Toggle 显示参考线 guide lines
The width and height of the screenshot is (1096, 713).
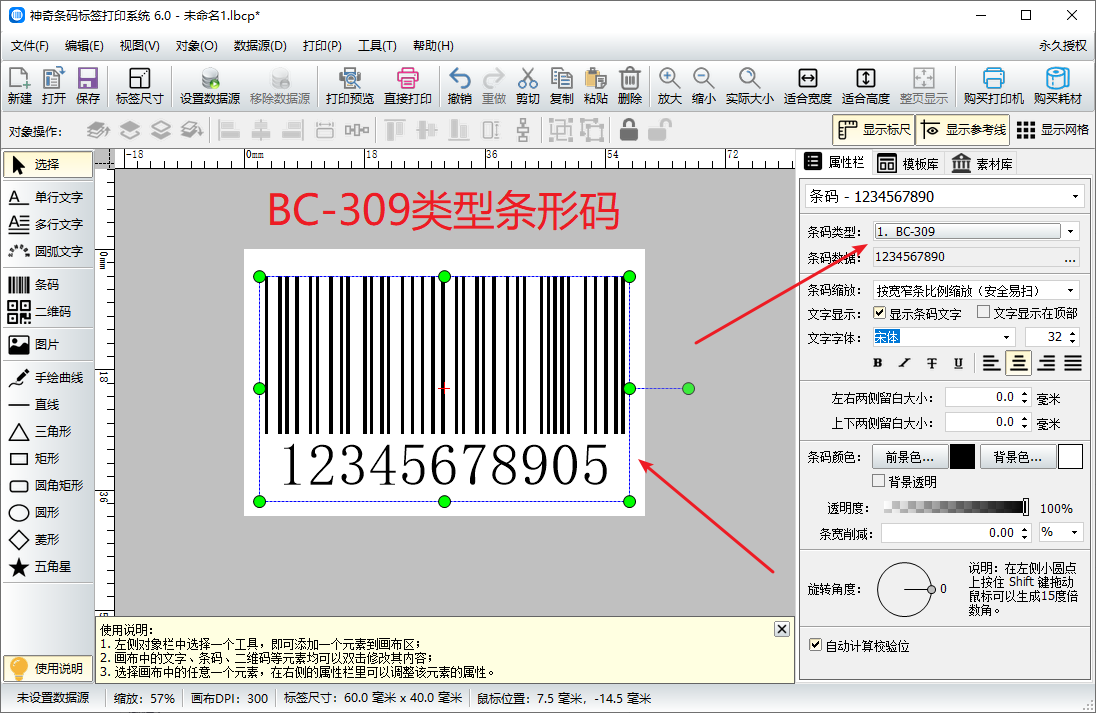click(x=964, y=130)
